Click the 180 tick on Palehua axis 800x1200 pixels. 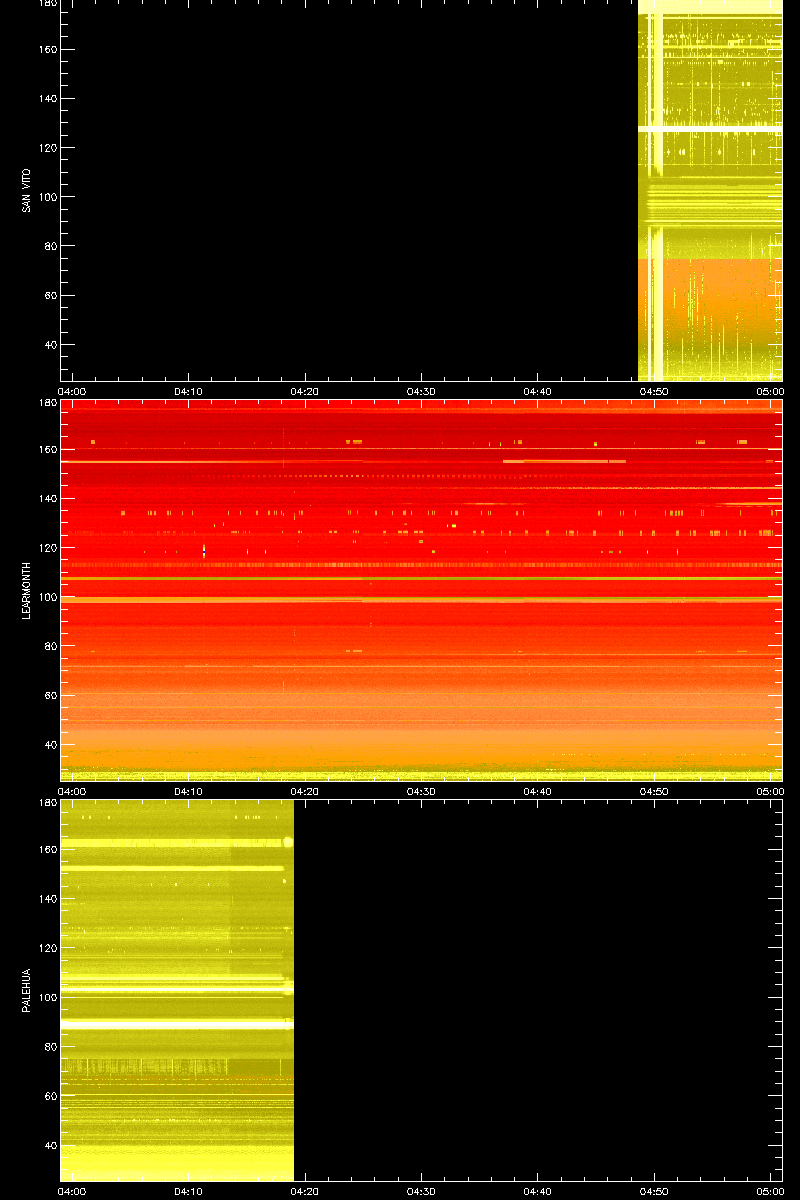(47, 803)
